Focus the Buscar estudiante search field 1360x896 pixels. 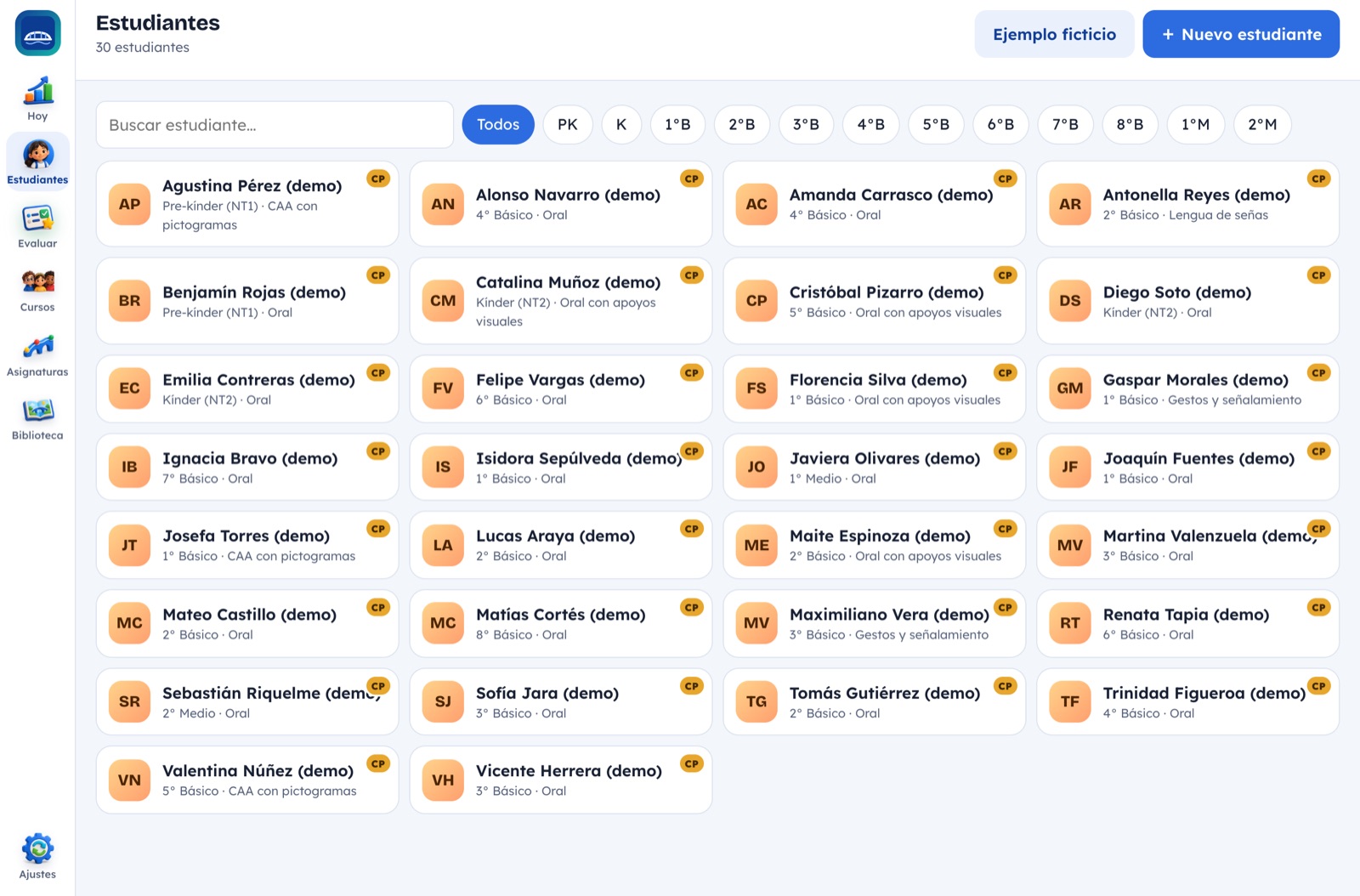pos(275,125)
